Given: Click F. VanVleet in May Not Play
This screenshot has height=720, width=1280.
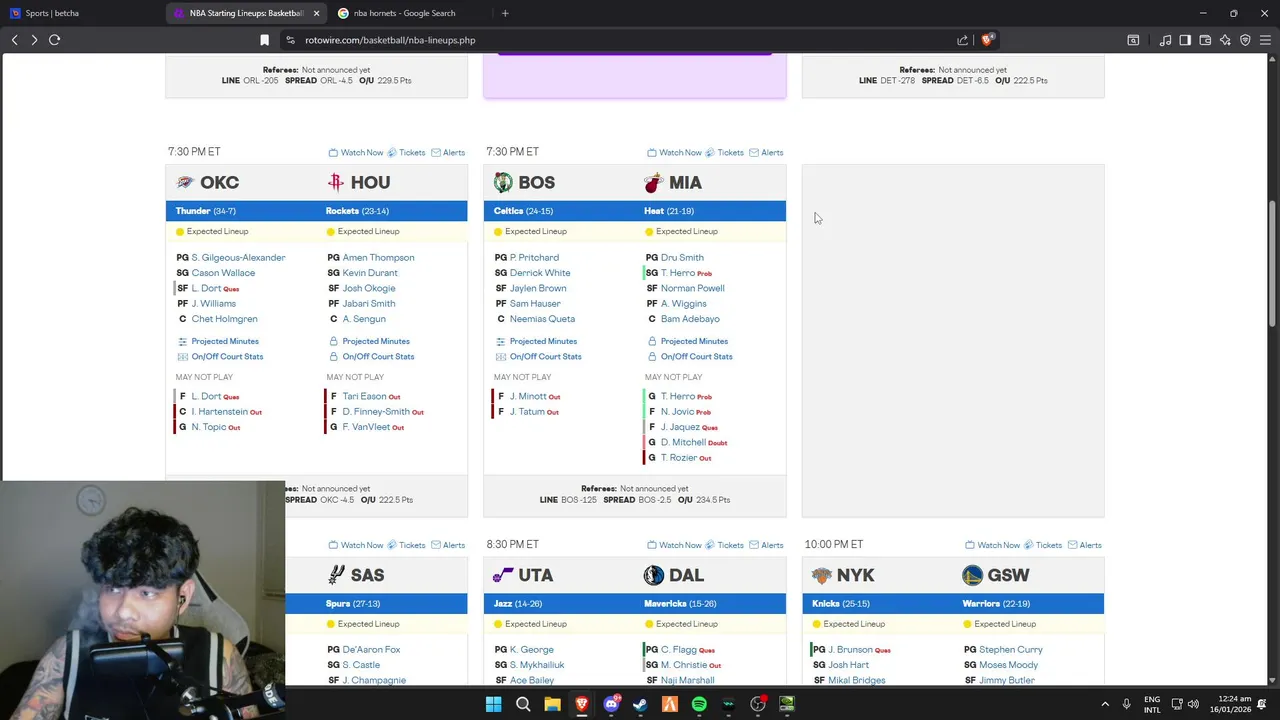Looking at the screenshot, I should tap(366, 427).
